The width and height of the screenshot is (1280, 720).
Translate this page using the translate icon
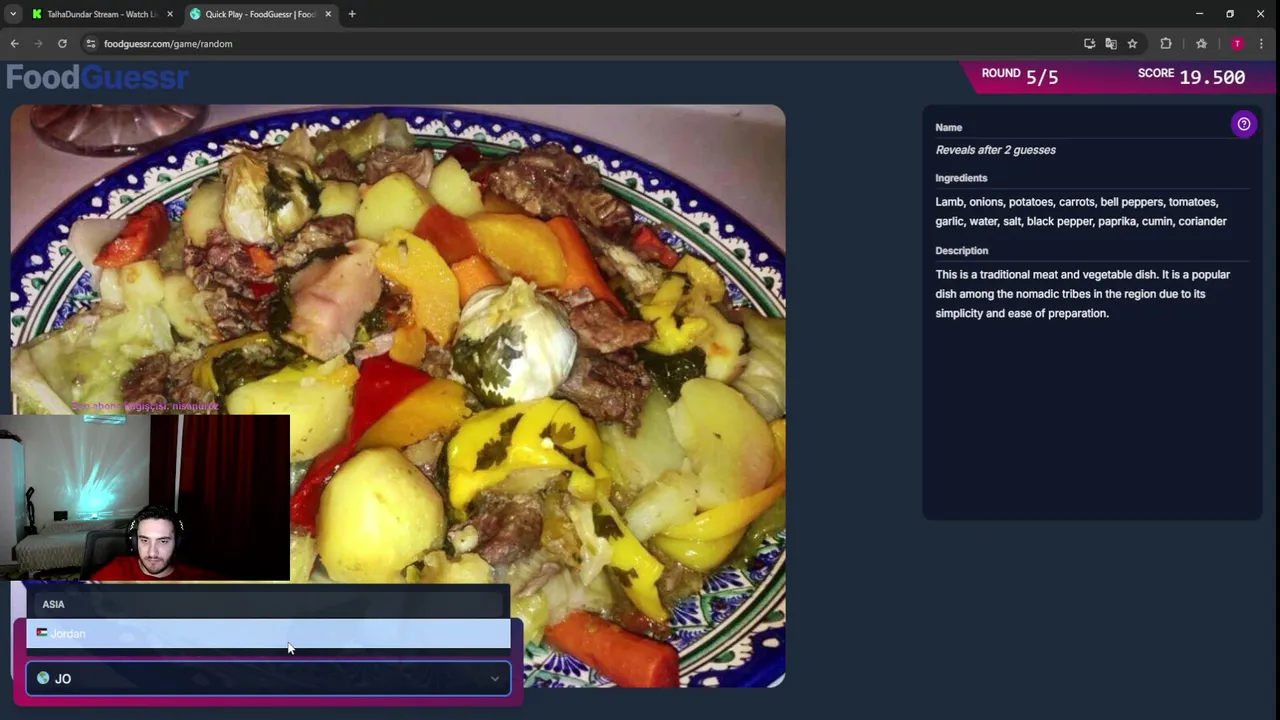click(1110, 44)
